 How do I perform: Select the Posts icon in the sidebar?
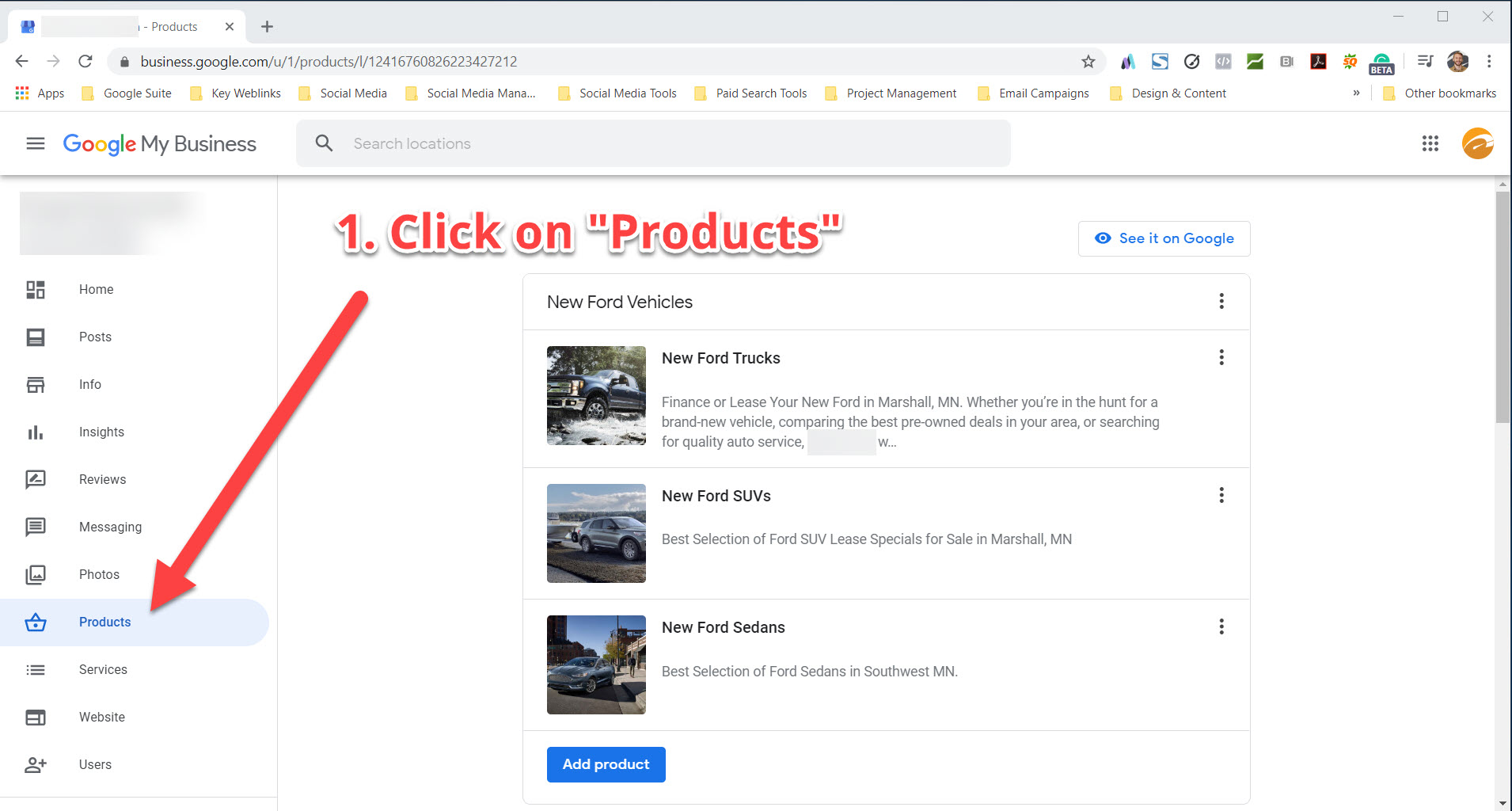pos(36,337)
